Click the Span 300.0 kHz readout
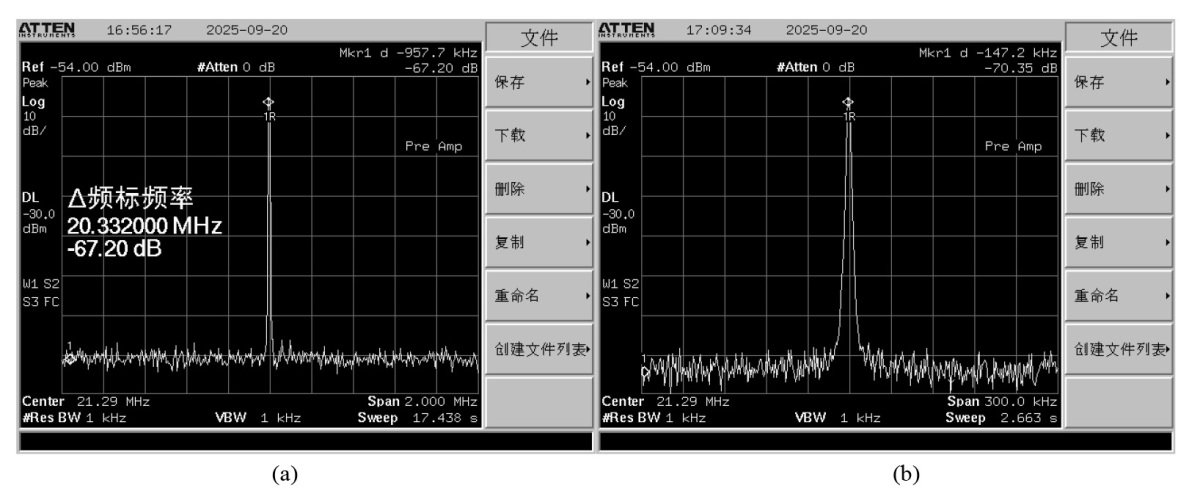 click(x=1004, y=400)
